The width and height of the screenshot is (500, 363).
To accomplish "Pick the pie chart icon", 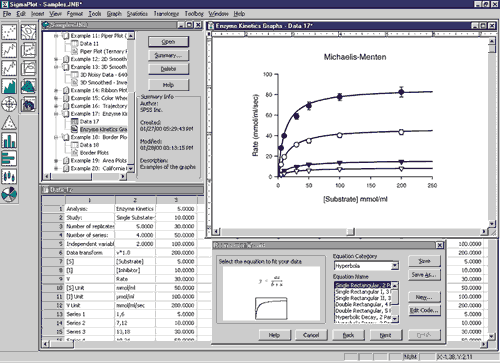I will 9,194.
